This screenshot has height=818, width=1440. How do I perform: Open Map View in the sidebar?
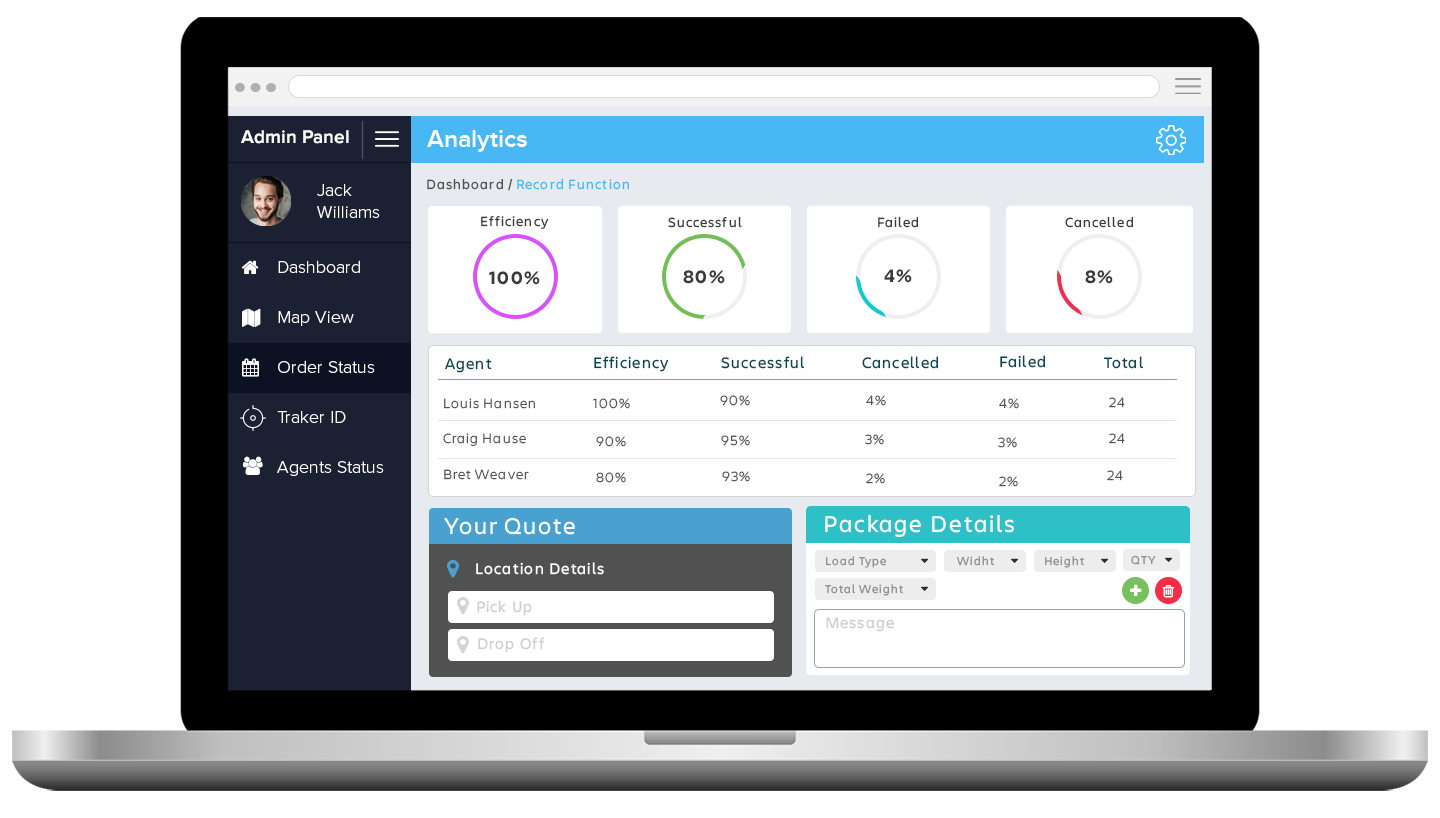click(x=315, y=318)
